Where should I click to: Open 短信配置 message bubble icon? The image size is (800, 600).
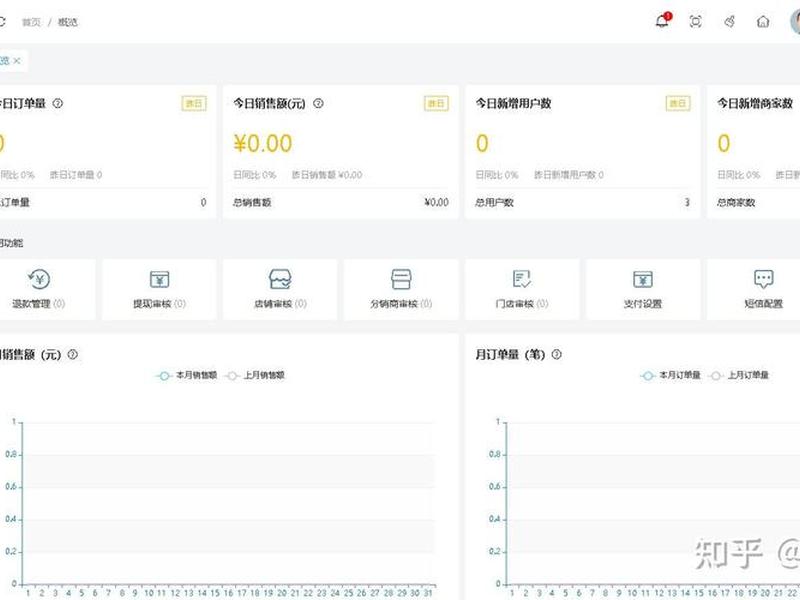click(x=764, y=279)
